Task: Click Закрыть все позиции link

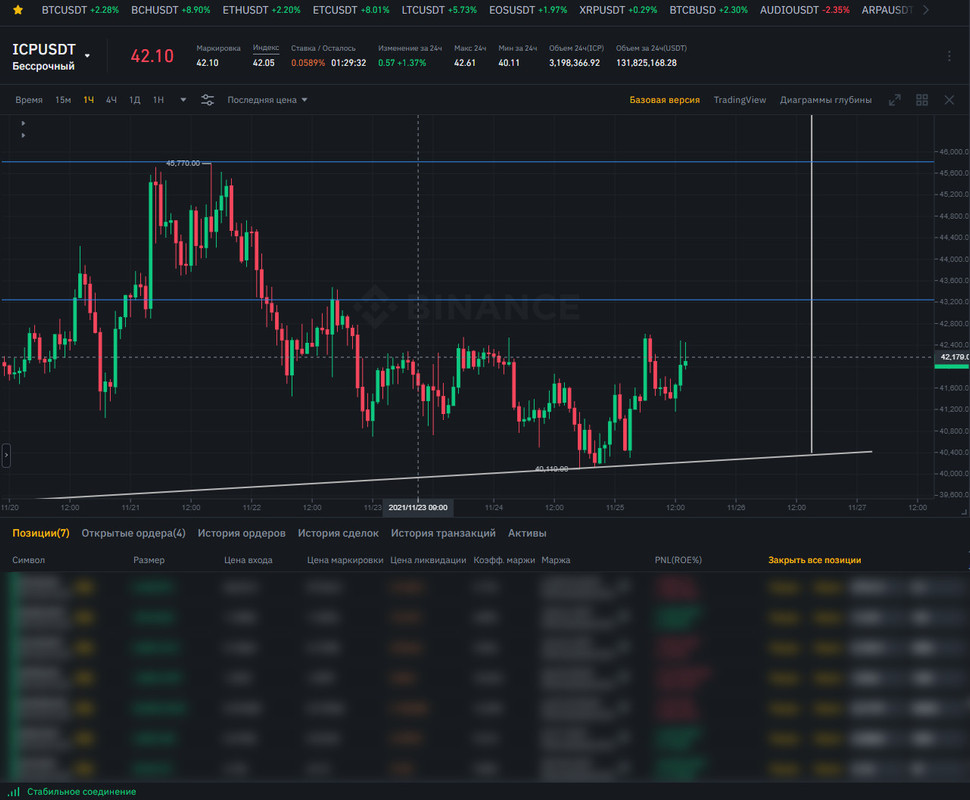Action: [x=814, y=561]
